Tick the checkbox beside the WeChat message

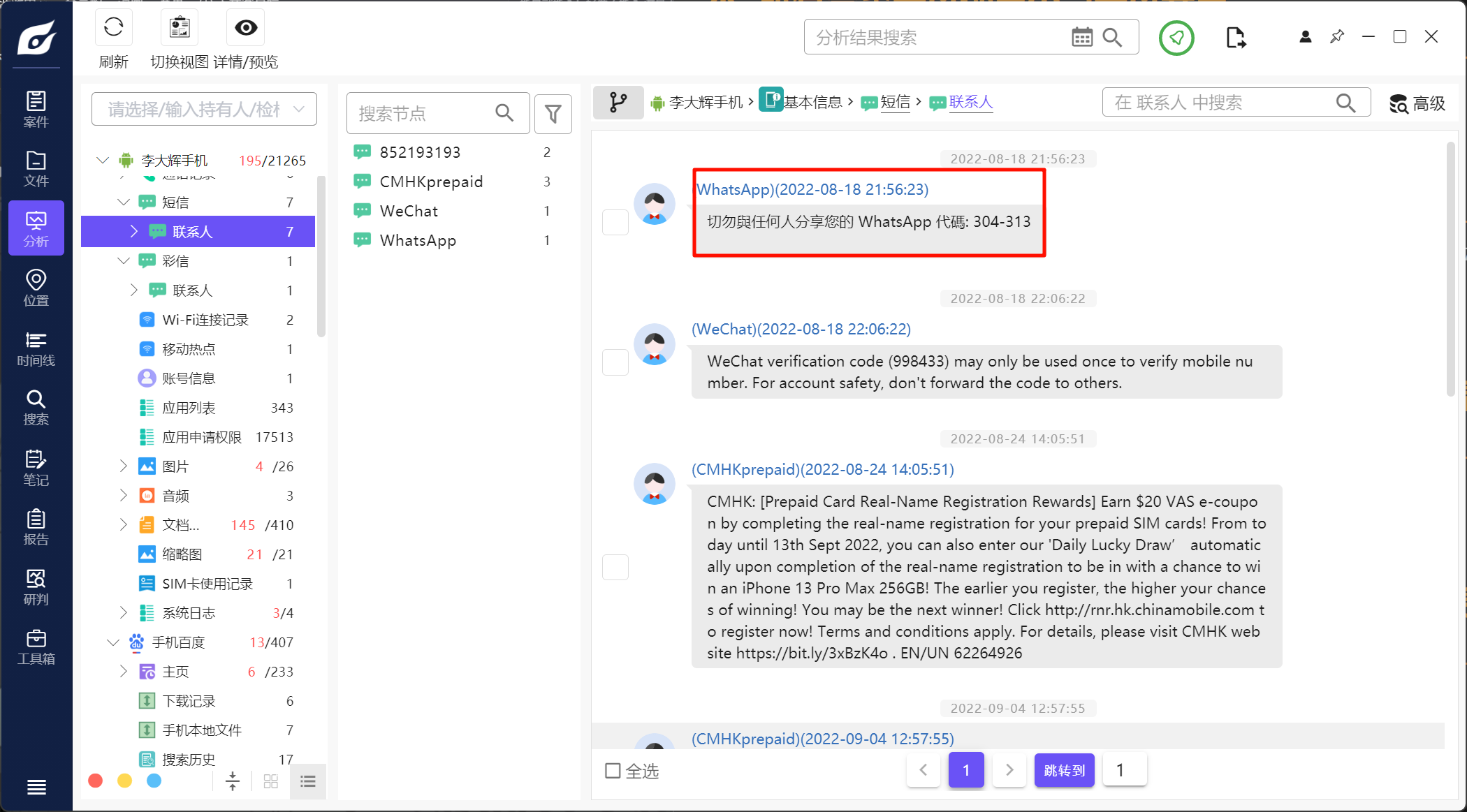[x=615, y=362]
